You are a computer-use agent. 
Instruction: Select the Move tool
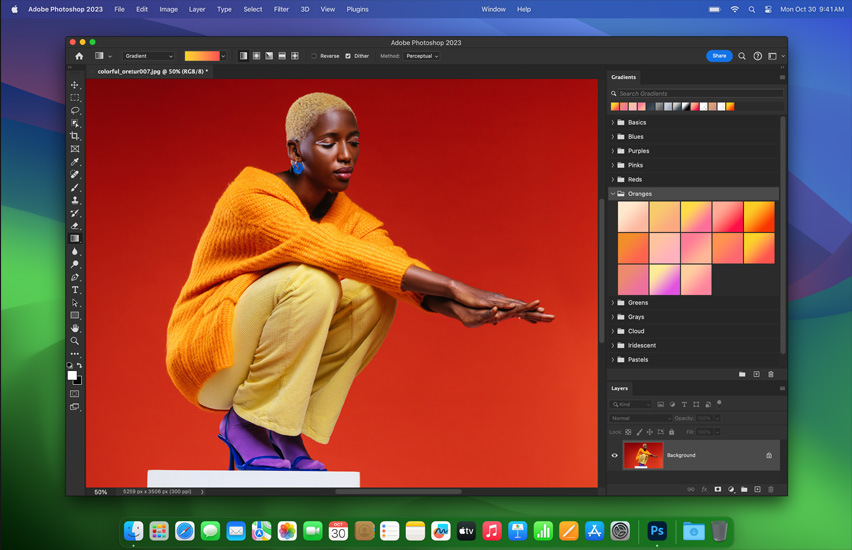tap(75, 85)
